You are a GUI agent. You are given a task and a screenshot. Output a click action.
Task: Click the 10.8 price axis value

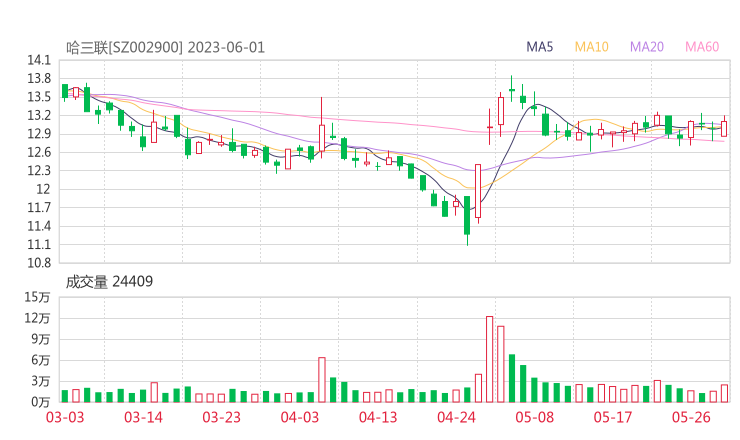tap(39, 262)
